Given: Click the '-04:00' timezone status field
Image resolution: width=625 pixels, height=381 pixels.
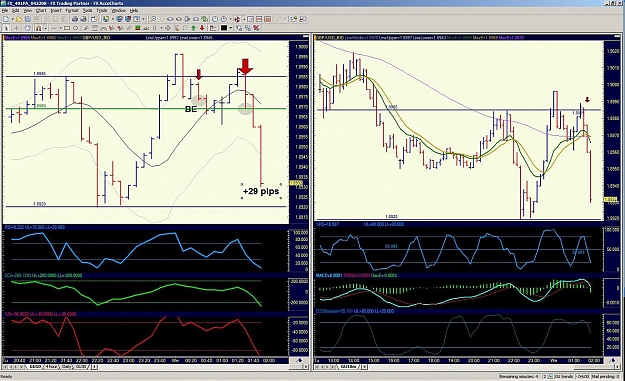Looking at the screenshot, I should [583, 376].
